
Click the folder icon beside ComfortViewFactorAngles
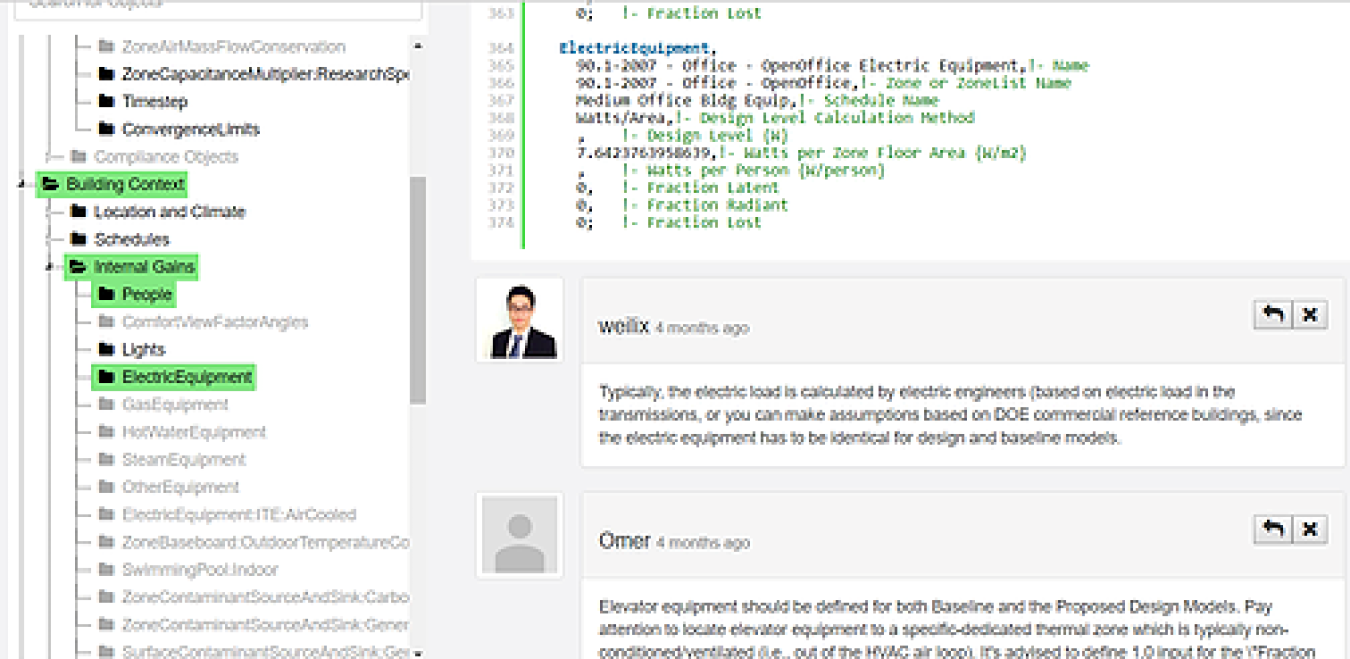(x=107, y=322)
